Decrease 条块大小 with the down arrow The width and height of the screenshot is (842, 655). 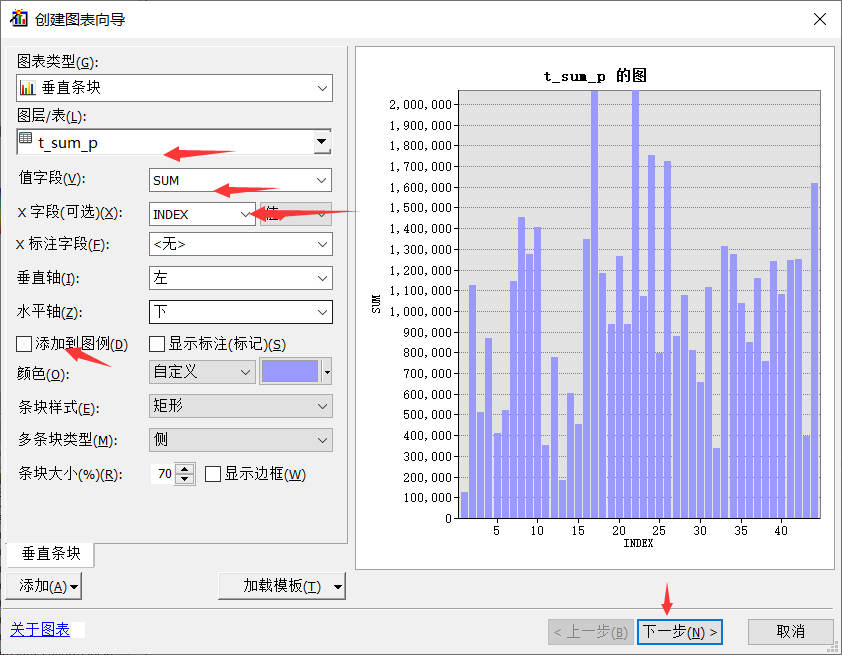[185, 479]
